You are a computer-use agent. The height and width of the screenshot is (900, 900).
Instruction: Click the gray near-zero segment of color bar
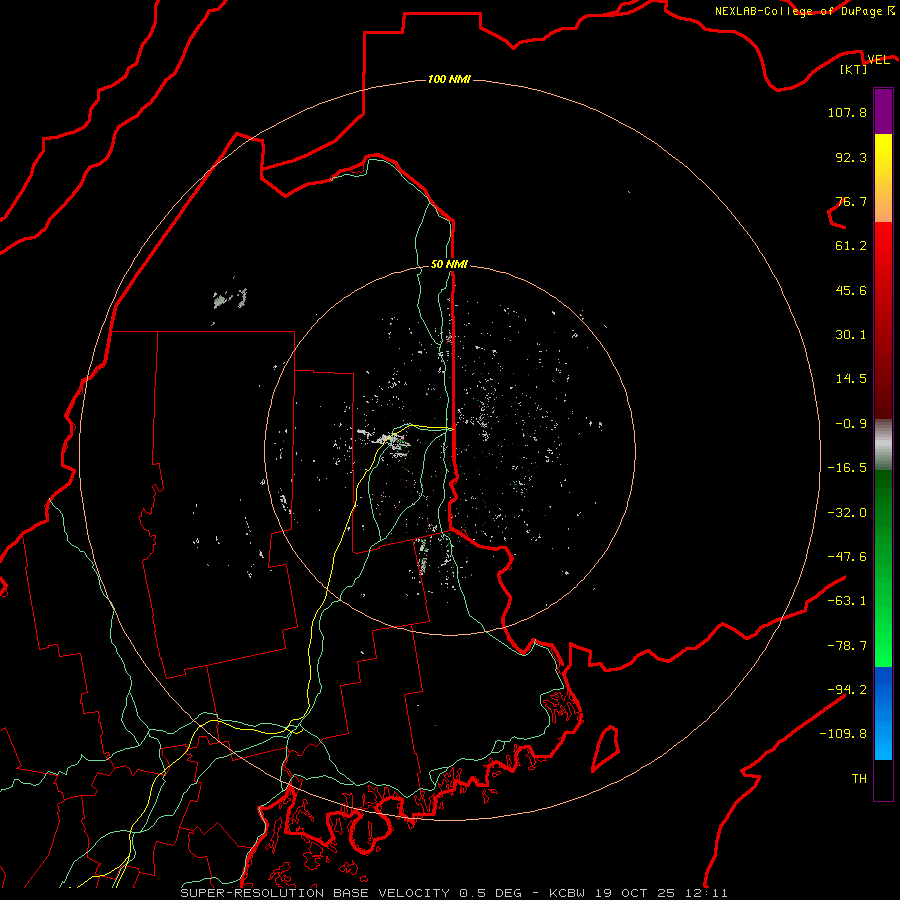pos(883,443)
